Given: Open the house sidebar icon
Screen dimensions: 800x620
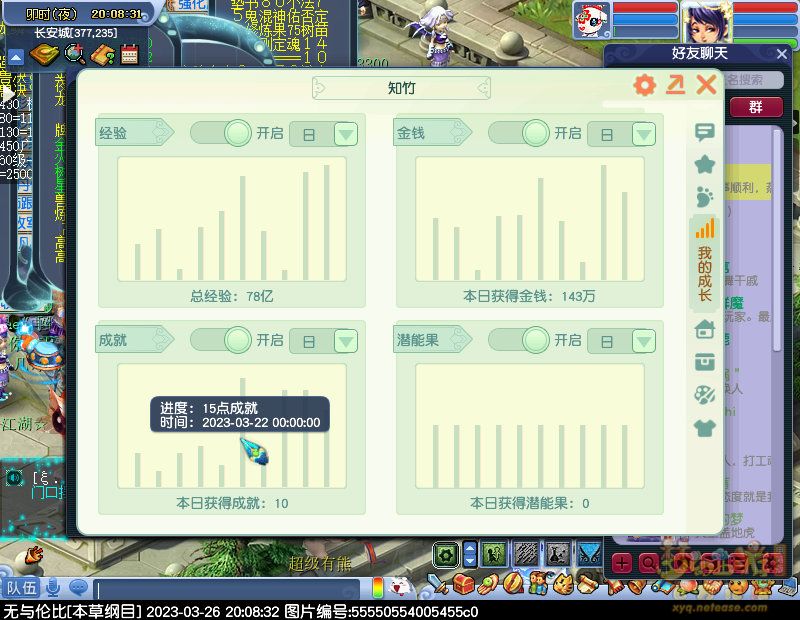Looking at the screenshot, I should (x=705, y=329).
